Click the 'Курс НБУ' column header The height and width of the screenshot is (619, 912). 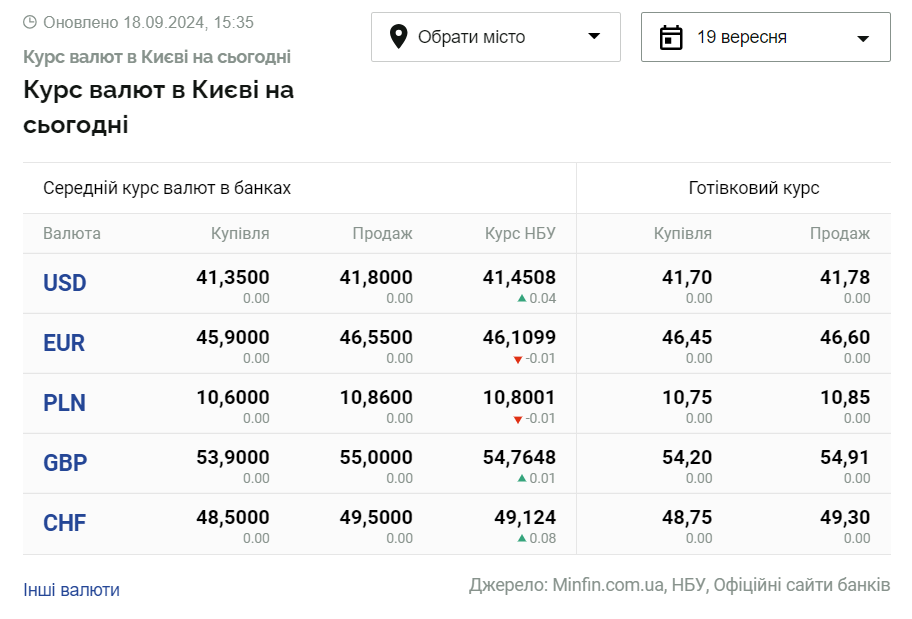click(520, 234)
